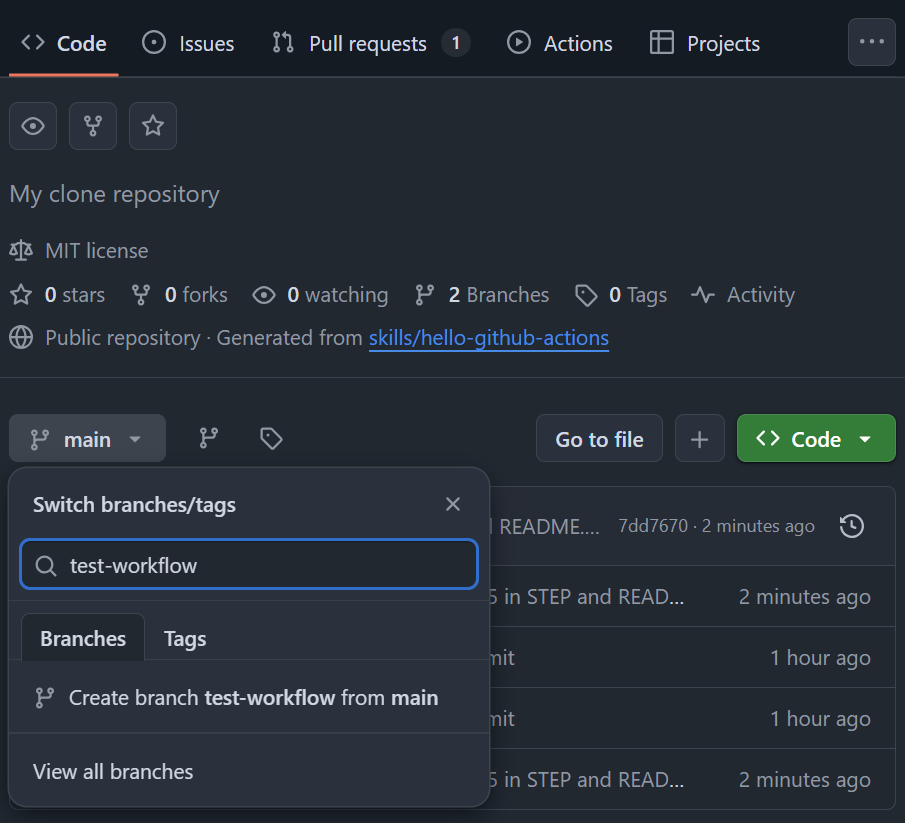Click the Go to file button
Image resolution: width=905 pixels, height=823 pixels.
599,439
